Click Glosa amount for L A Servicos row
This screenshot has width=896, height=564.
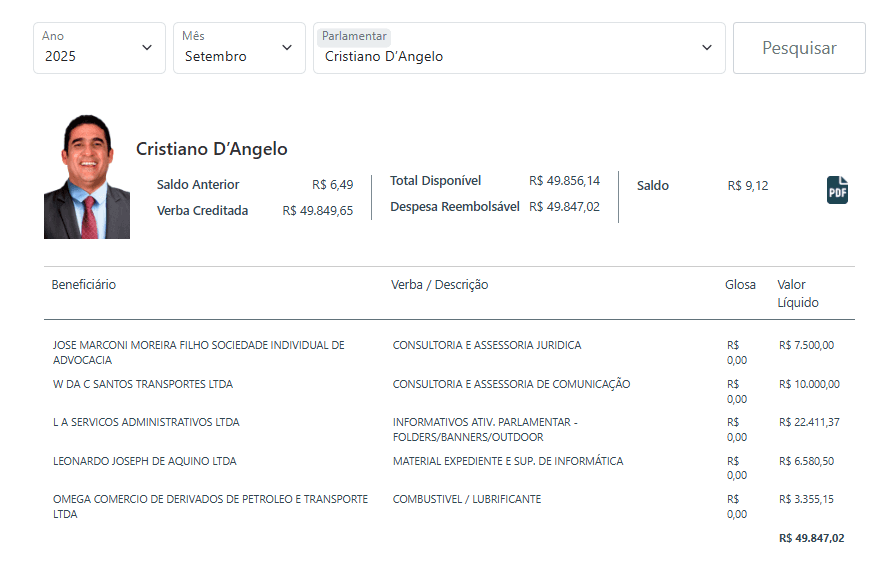737,430
